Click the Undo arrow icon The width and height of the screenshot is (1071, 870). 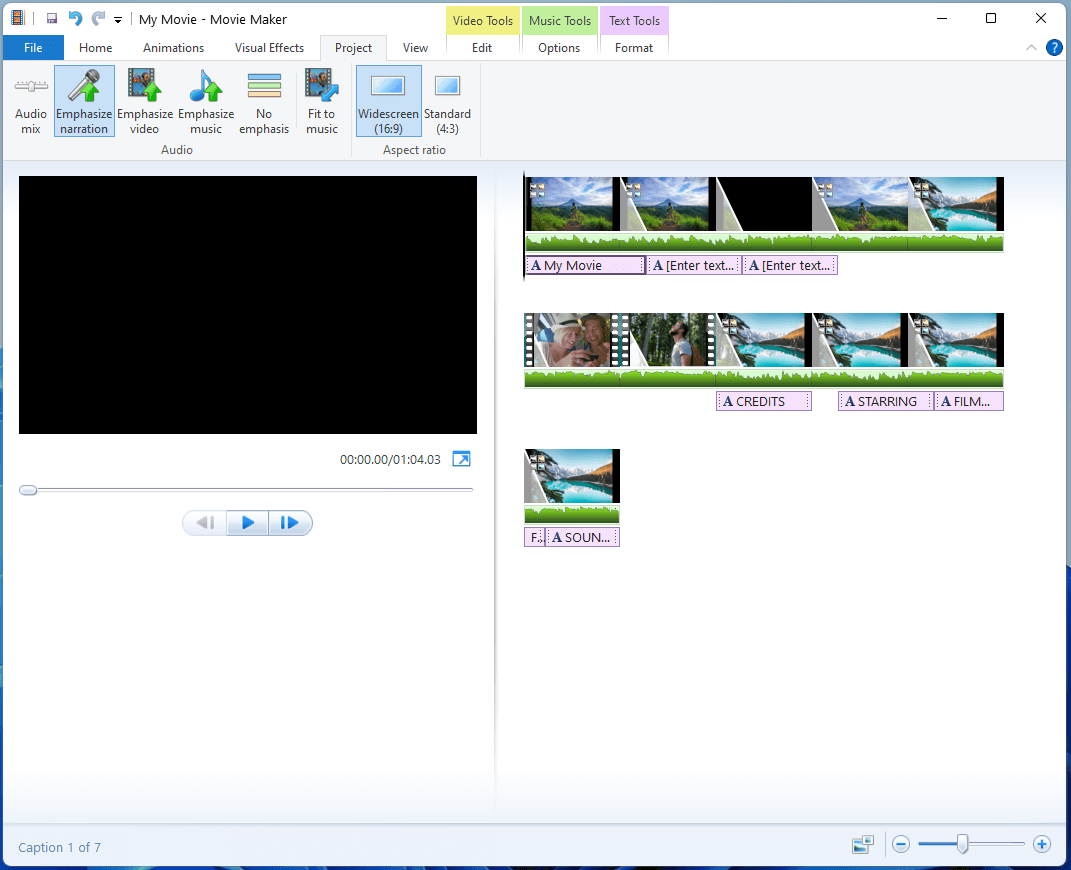75,18
